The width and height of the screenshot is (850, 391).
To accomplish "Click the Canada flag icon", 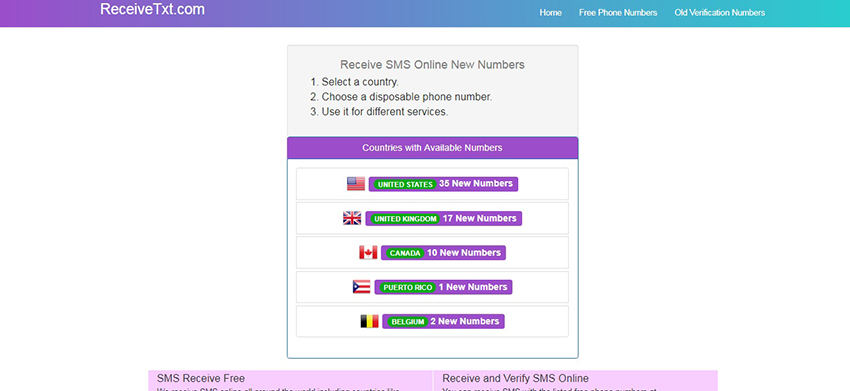I will (x=368, y=253).
